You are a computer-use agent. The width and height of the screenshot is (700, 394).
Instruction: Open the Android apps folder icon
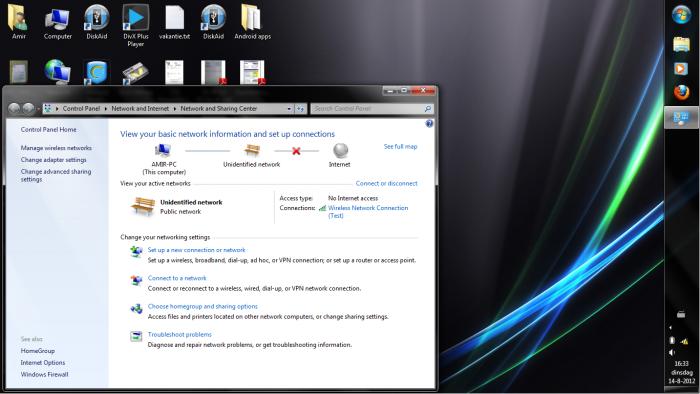252,22
